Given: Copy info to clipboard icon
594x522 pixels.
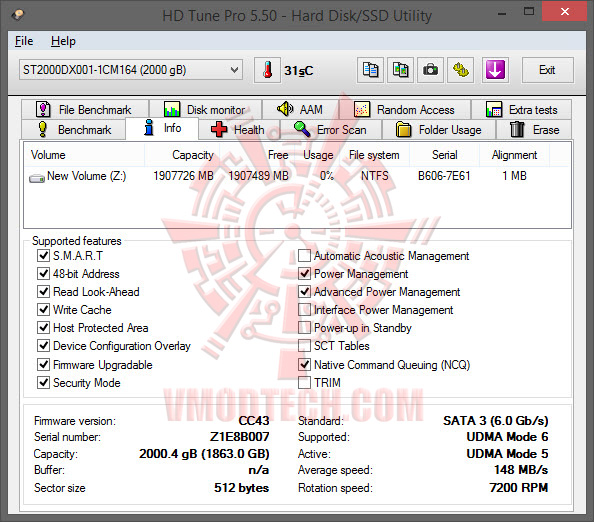Looking at the screenshot, I should [x=370, y=70].
